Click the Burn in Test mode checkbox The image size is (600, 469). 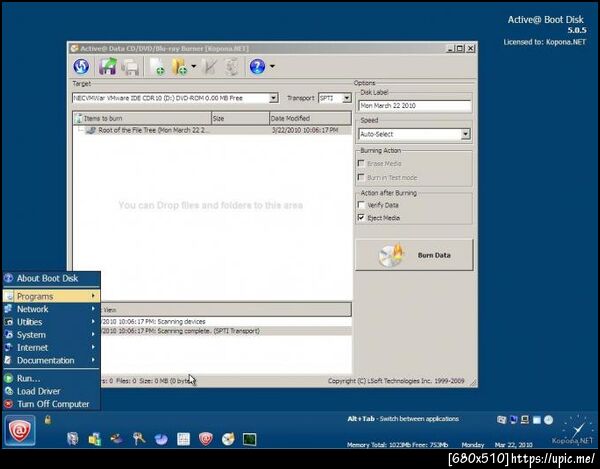361,177
